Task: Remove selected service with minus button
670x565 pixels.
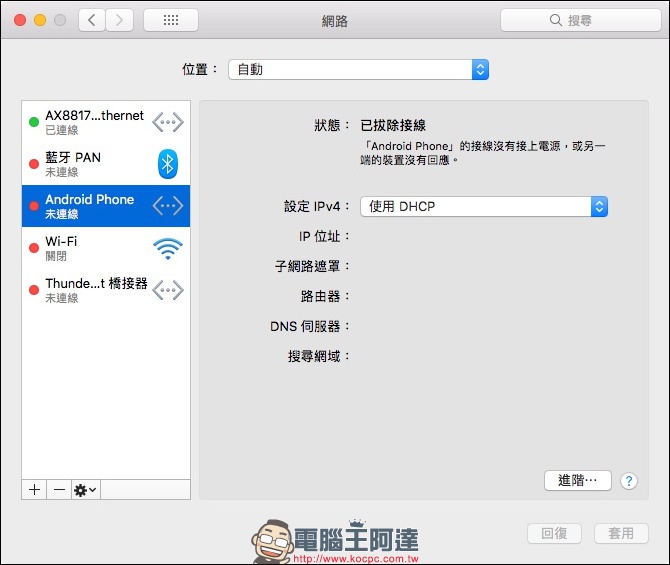Action: pos(59,489)
